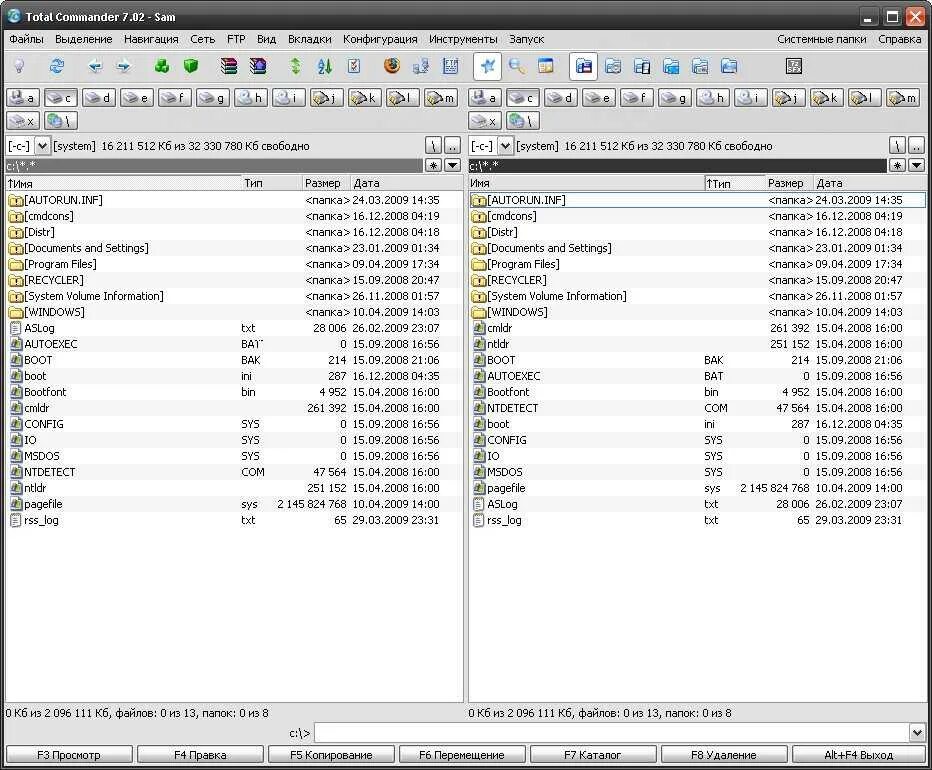Go to parent directory in right panel

click(916, 146)
